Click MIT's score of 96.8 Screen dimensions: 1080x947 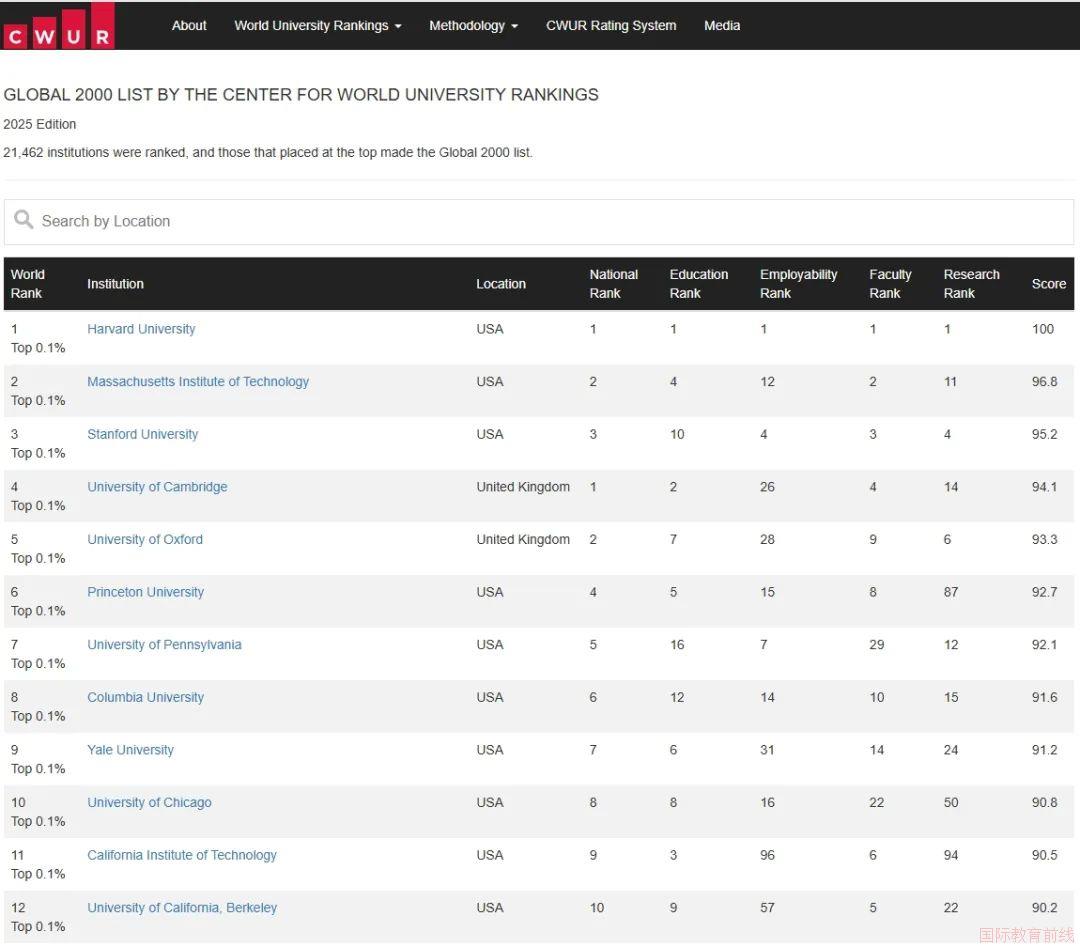1044,382
